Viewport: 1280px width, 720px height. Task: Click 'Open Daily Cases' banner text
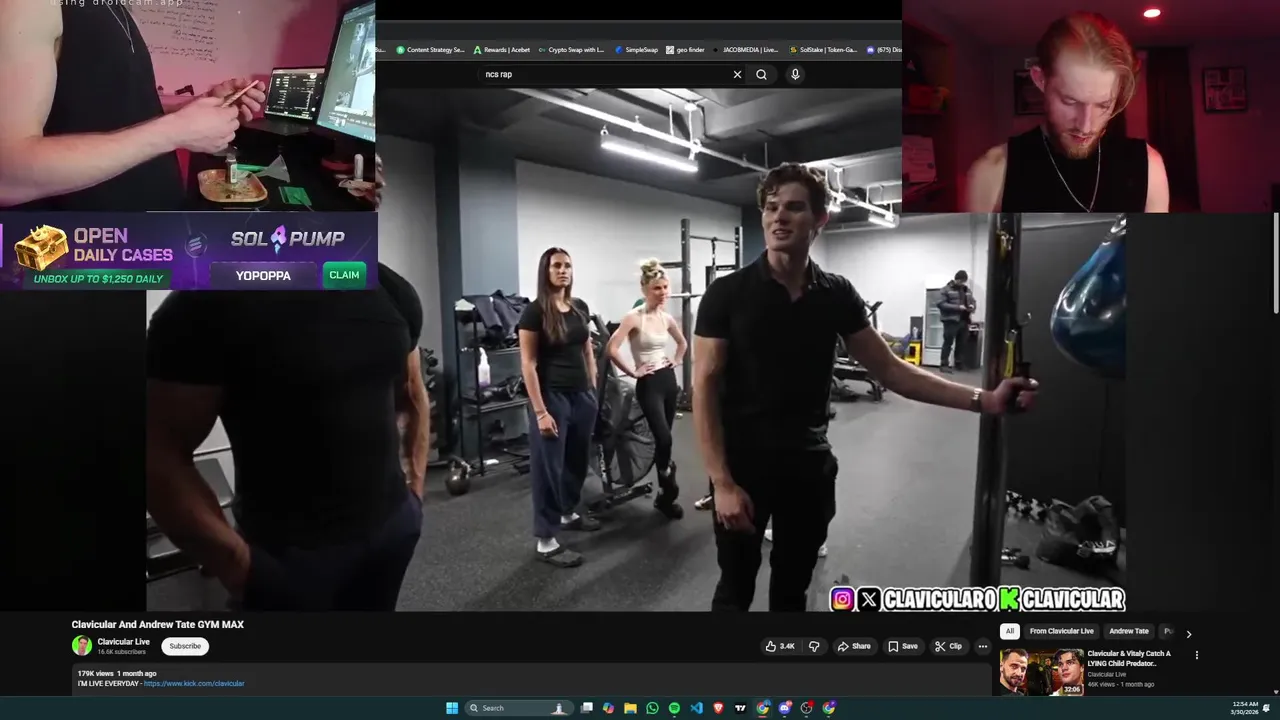click(122, 245)
